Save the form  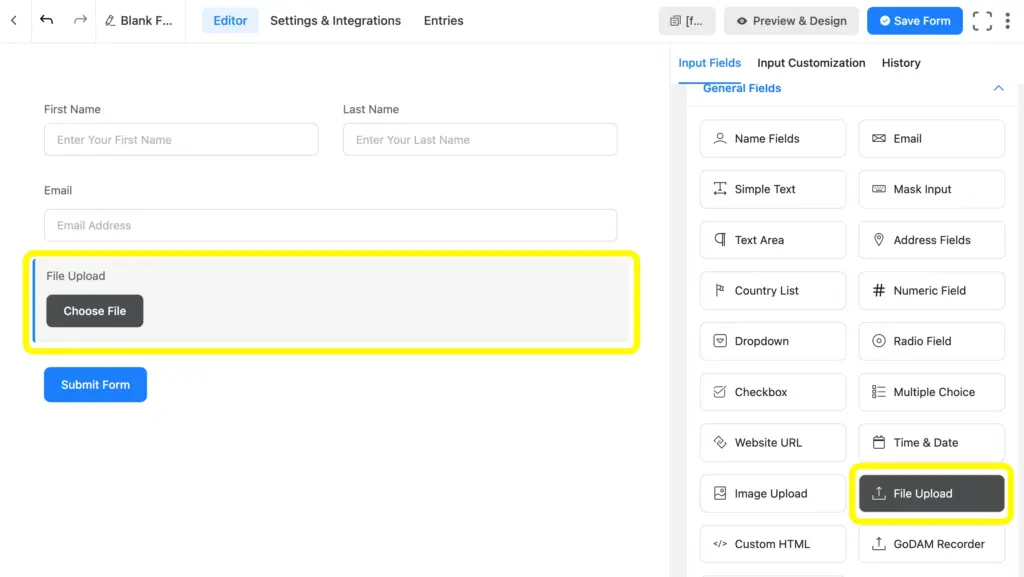click(914, 19)
